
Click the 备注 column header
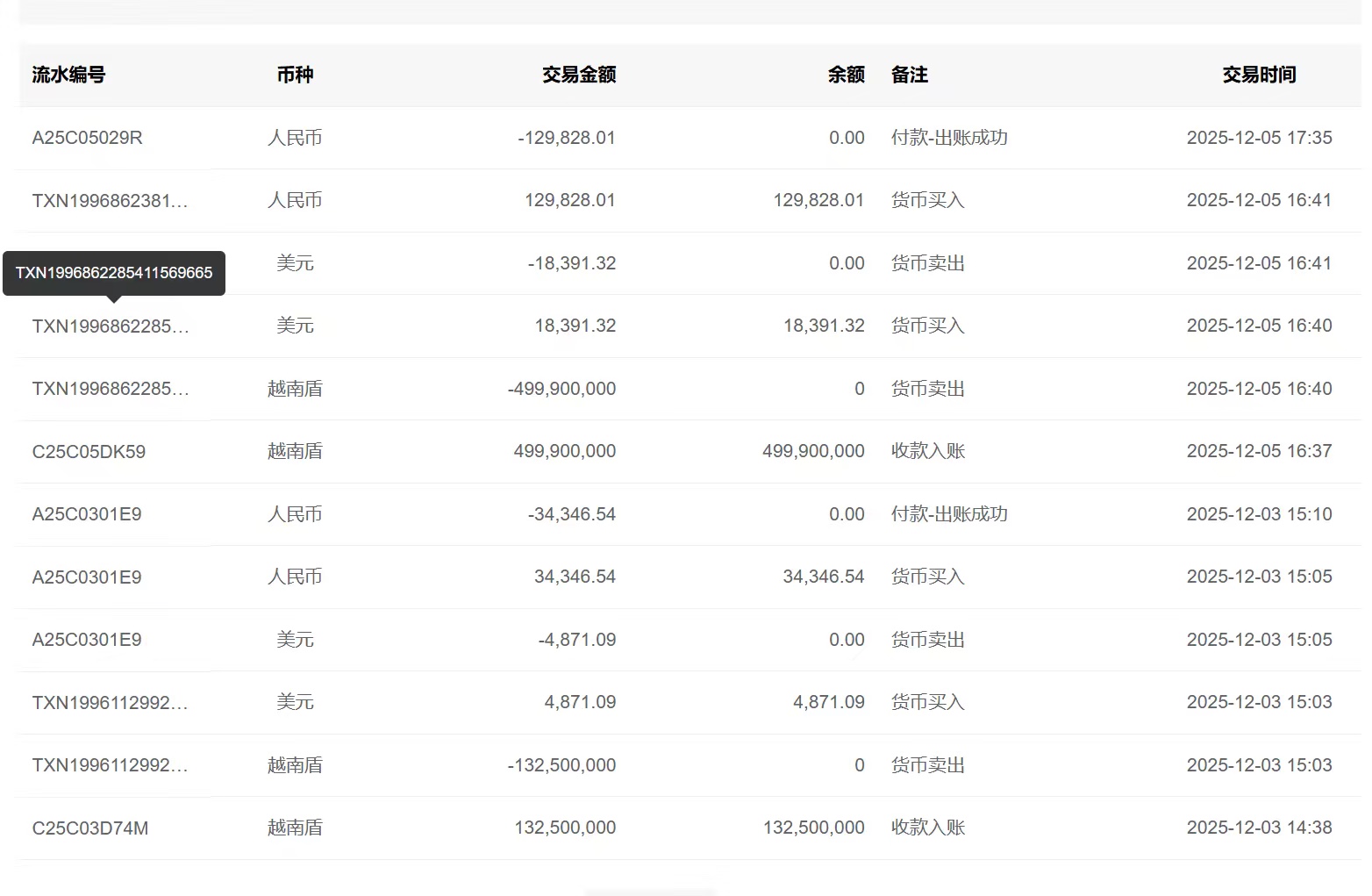(910, 75)
